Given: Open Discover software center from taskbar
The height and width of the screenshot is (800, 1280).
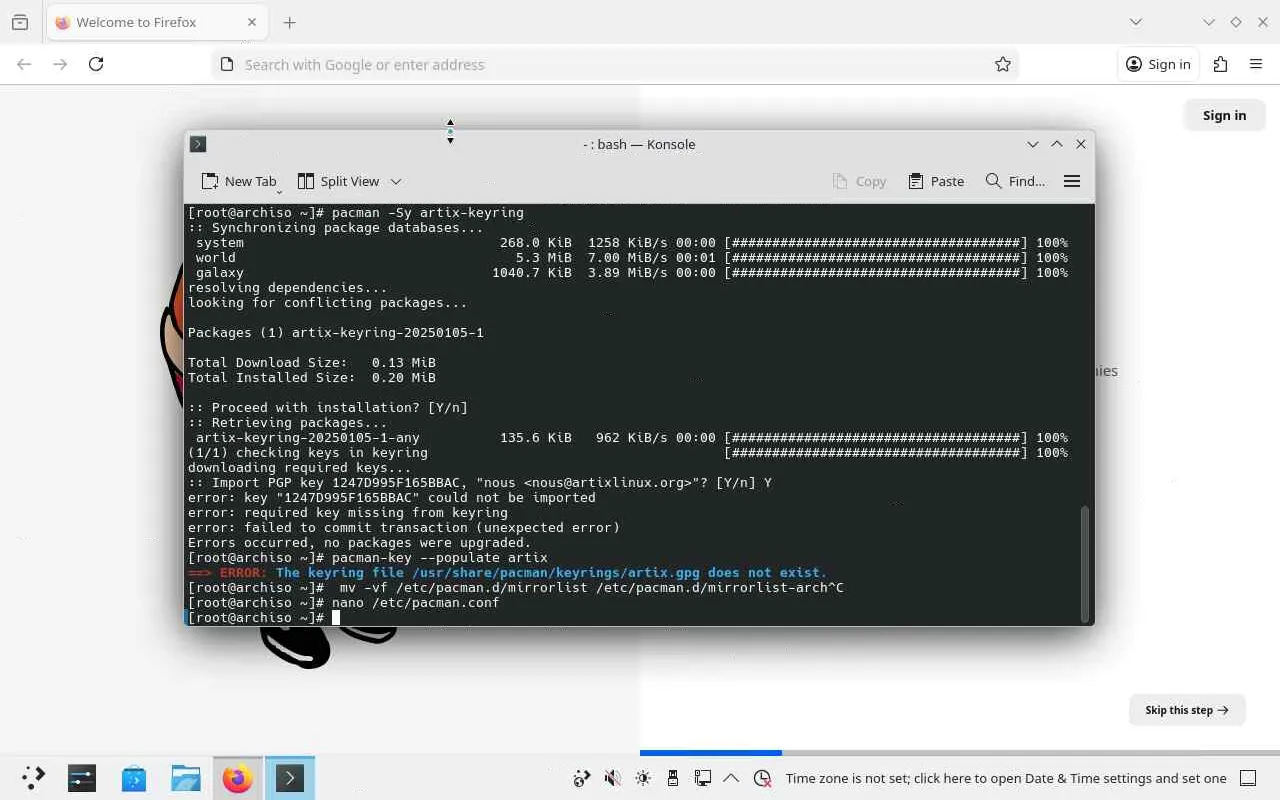Looking at the screenshot, I should tap(134, 778).
